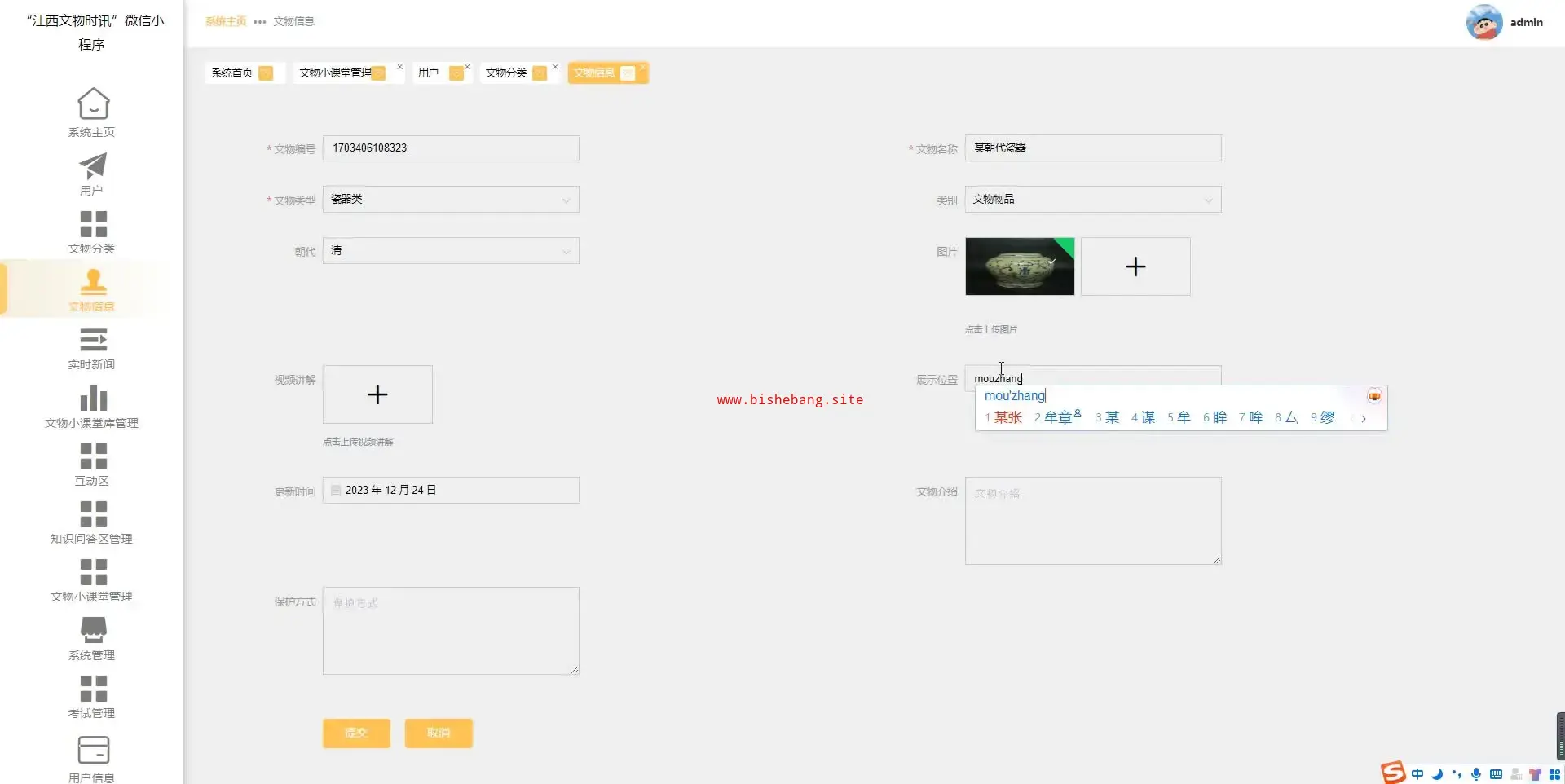The height and width of the screenshot is (784, 1565).
Task: Show next page of IME candidates
Action: [1364, 418]
